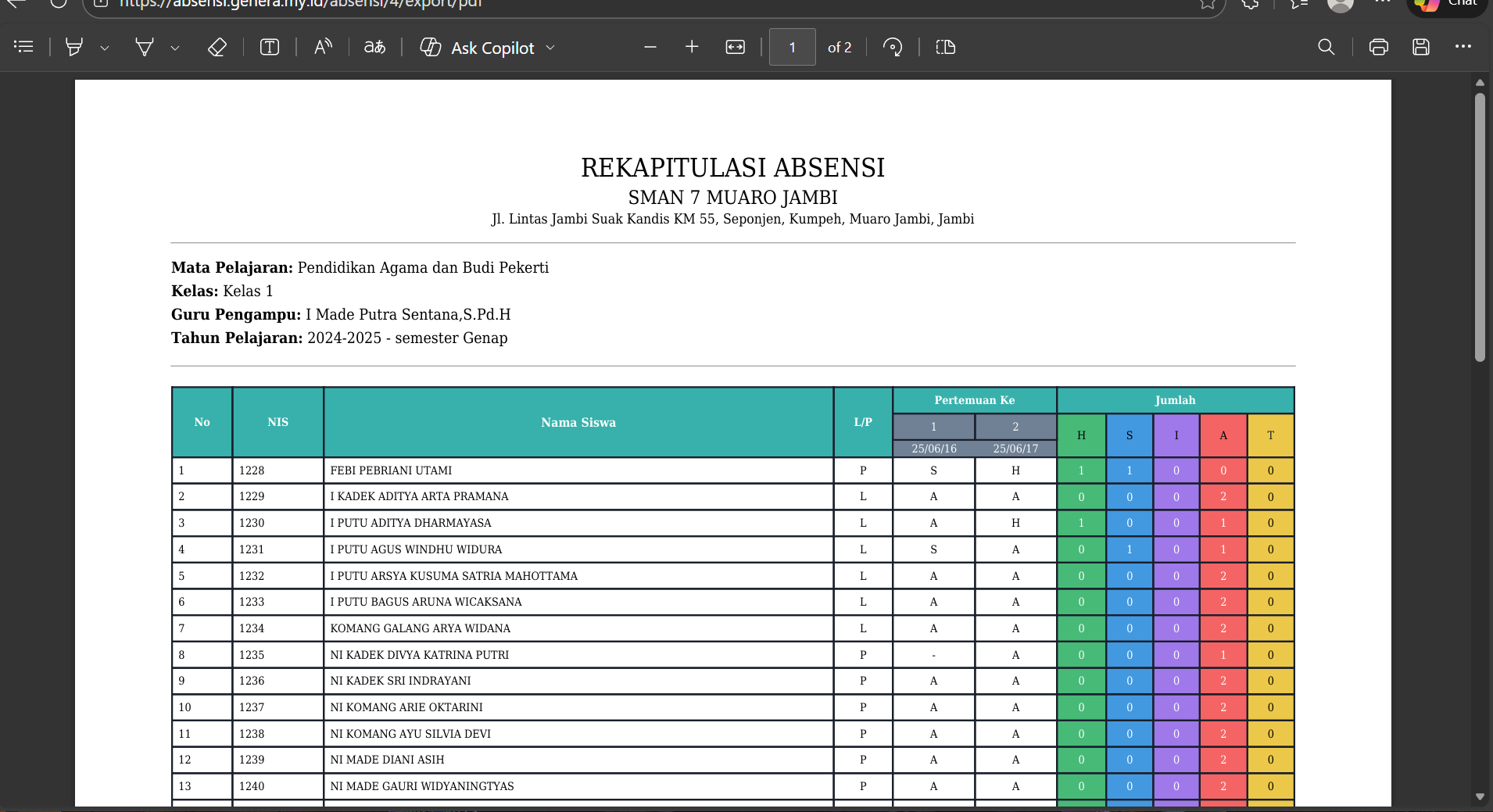The width and height of the screenshot is (1493, 812).
Task: Click KOMANG GALANG ARYA WIDANA
Action: click(420, 628)
